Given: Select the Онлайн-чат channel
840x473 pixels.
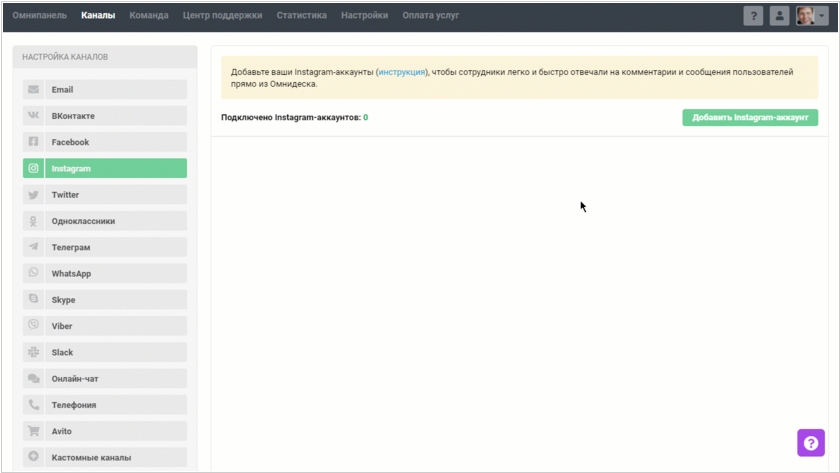Looking at the screenshot, I should coord(105,378).
